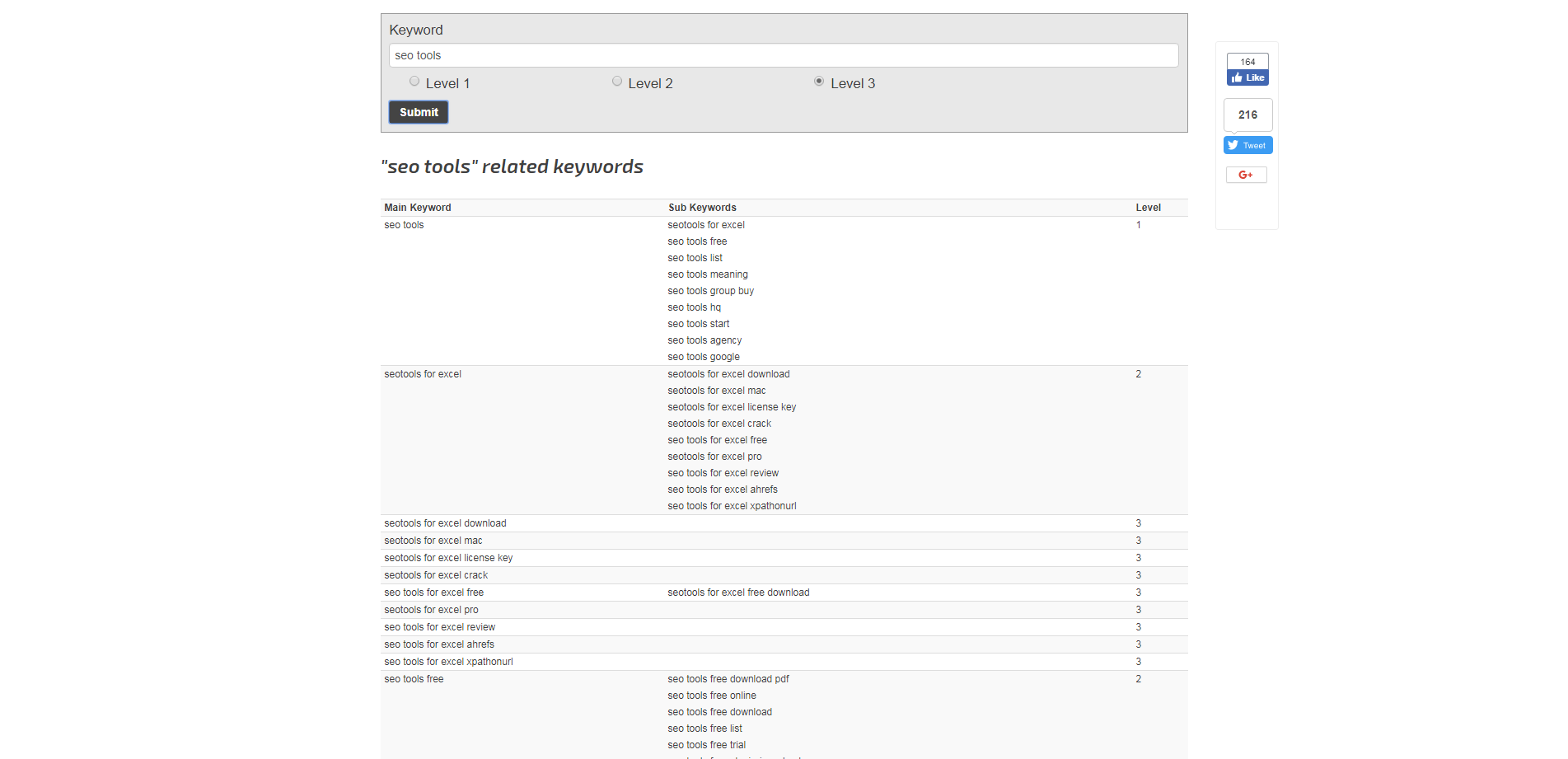Click sub keyword 'seo tools agency'
Screen dimensions: 1568x759
pos(704,340)
